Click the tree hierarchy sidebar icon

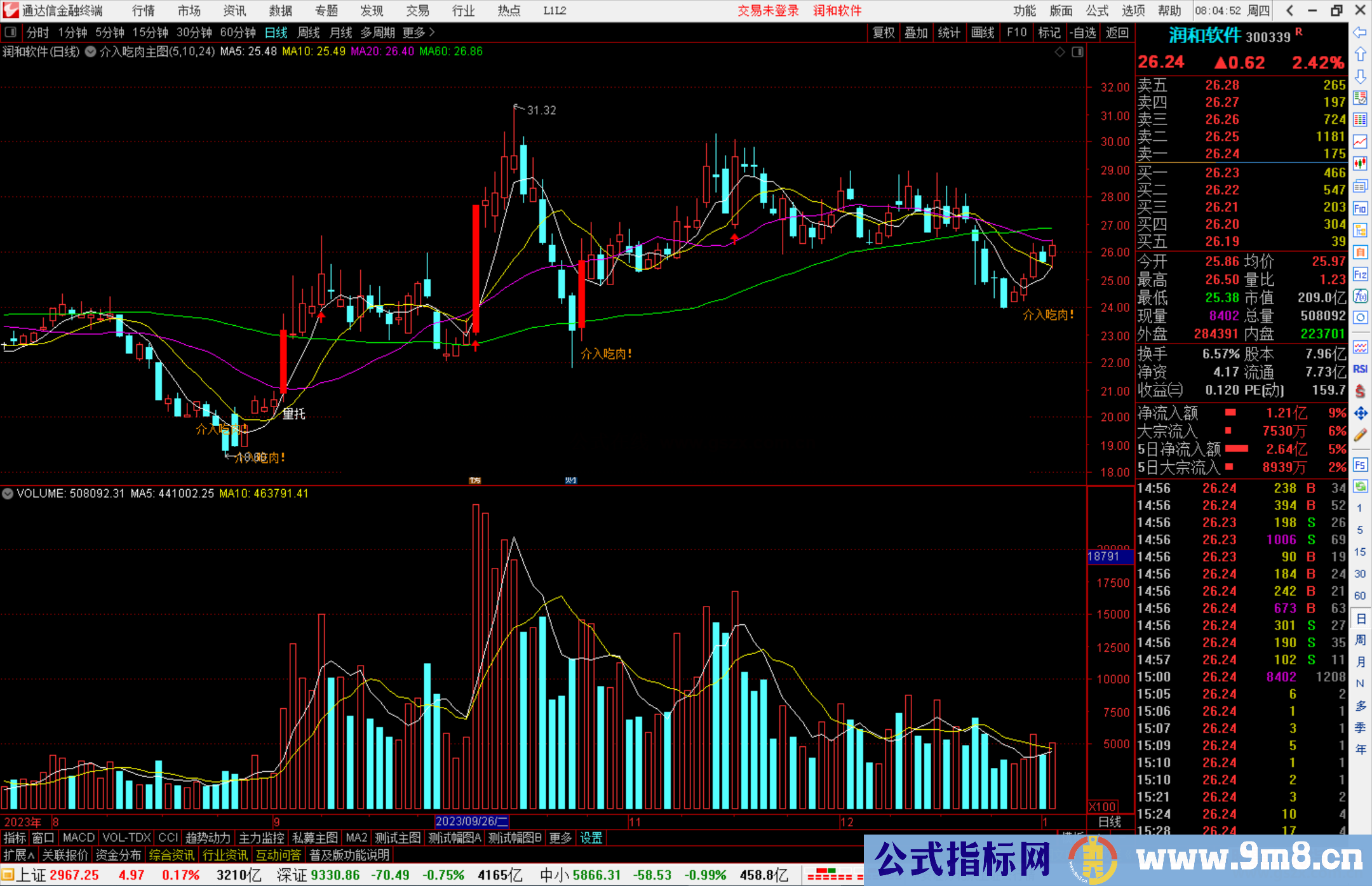pyautogui.click(x=1360, y=230)
